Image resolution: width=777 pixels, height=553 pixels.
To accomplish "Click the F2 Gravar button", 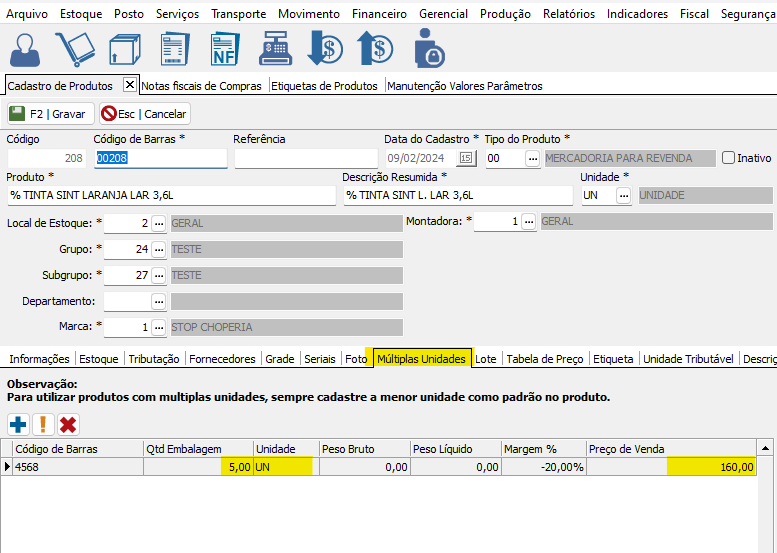I will coord(50,114).
